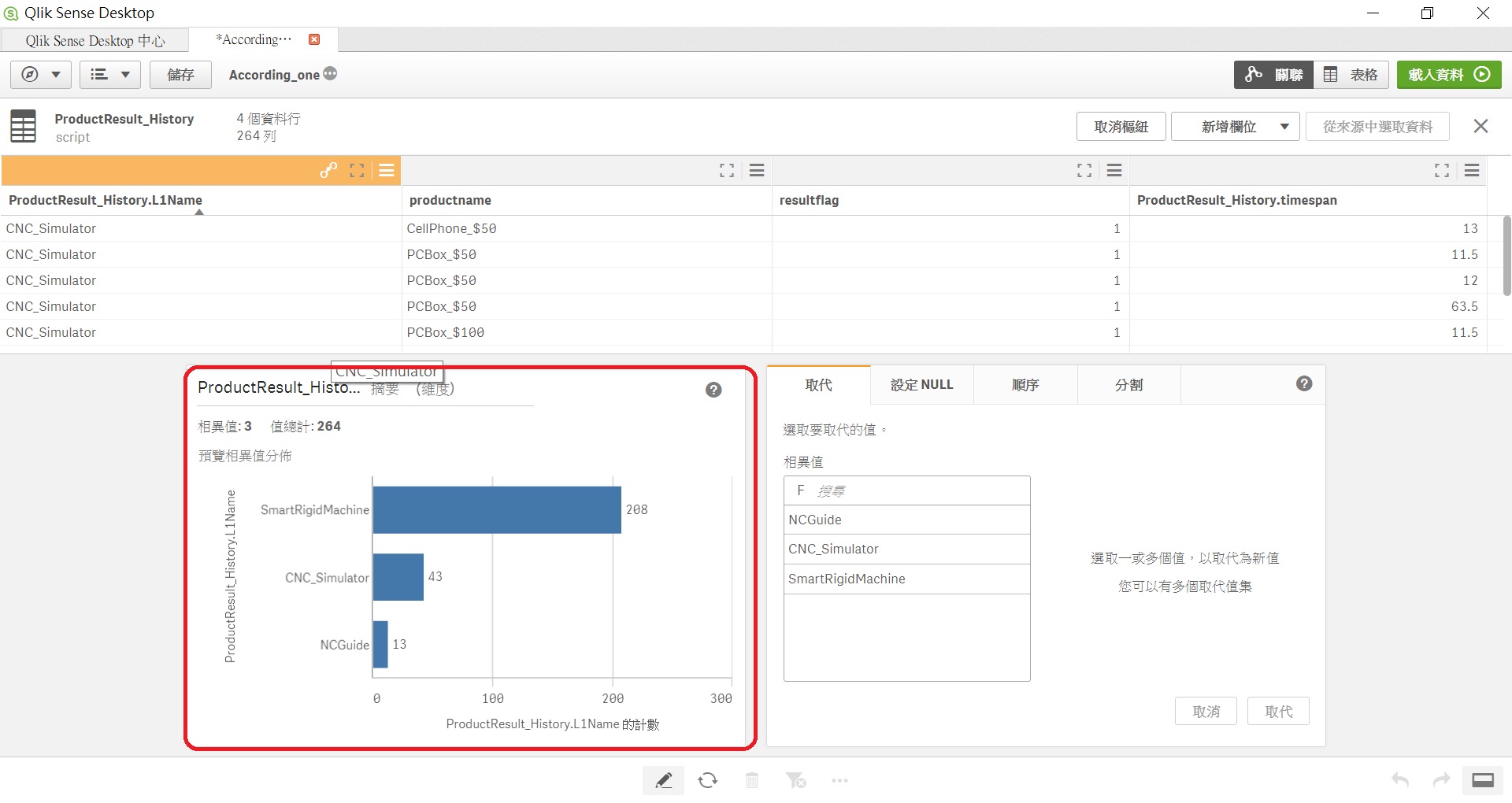Open the compass navigation menu

(x=40, y=75)
